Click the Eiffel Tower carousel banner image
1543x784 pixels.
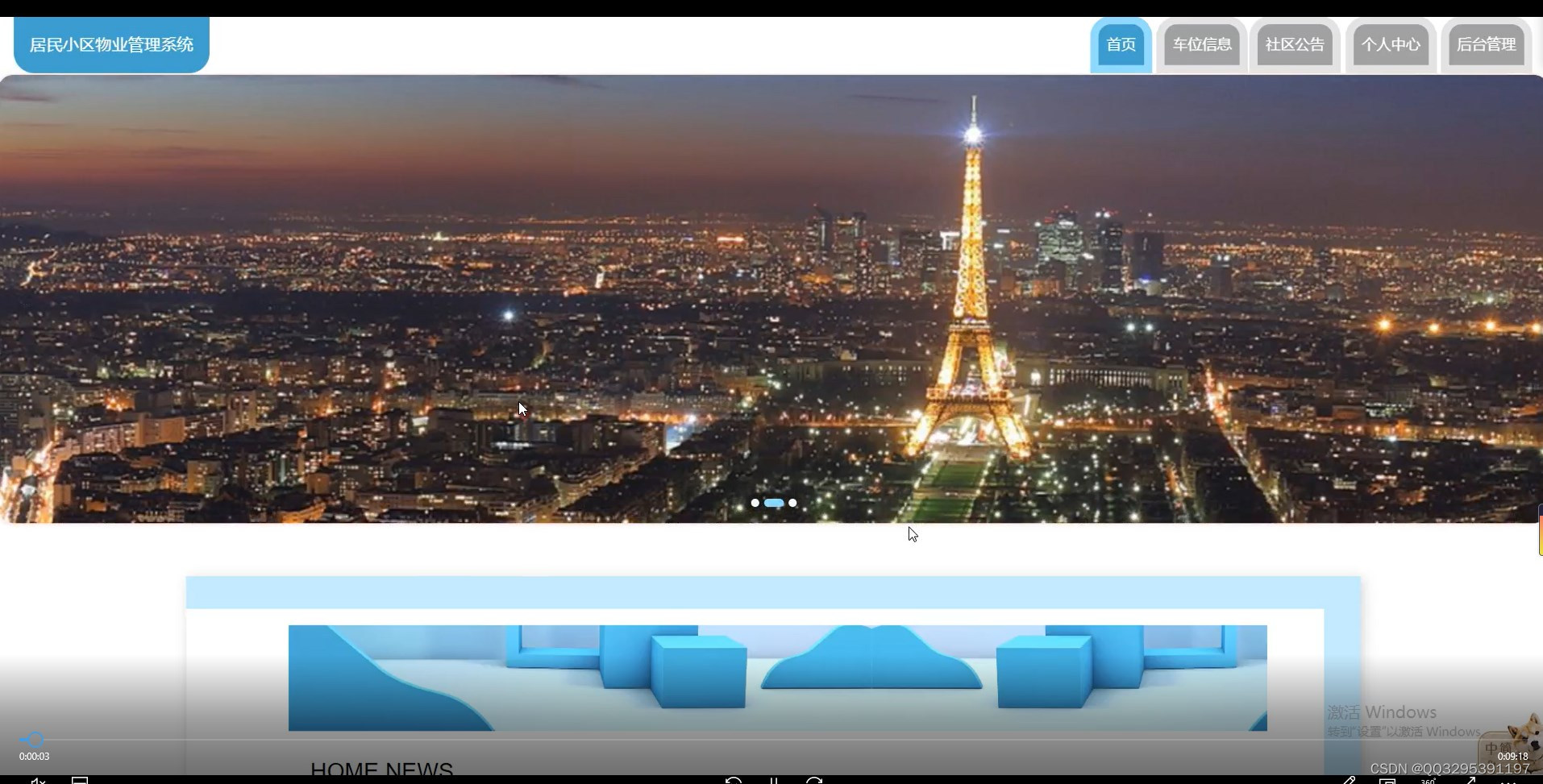[x=771, y=299]
